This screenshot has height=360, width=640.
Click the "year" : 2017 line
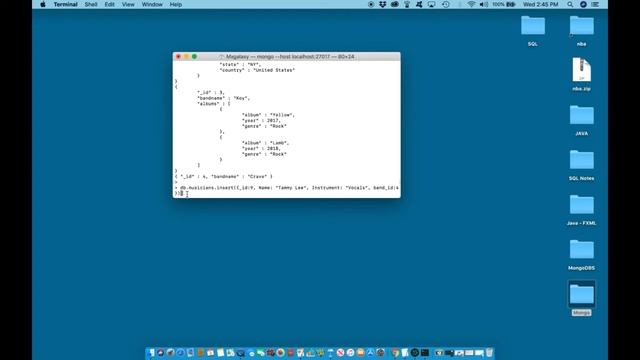click(261, 121)
